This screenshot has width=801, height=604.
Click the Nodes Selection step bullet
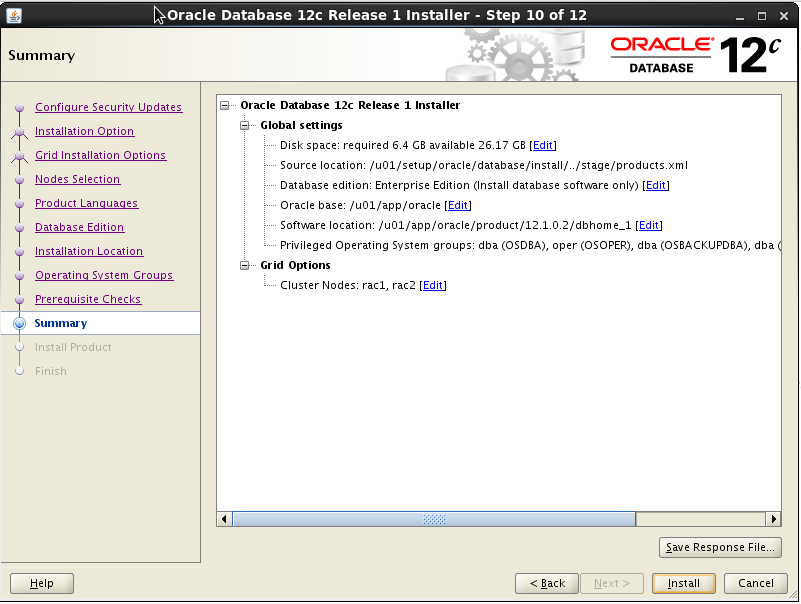(x=19, y=180)
